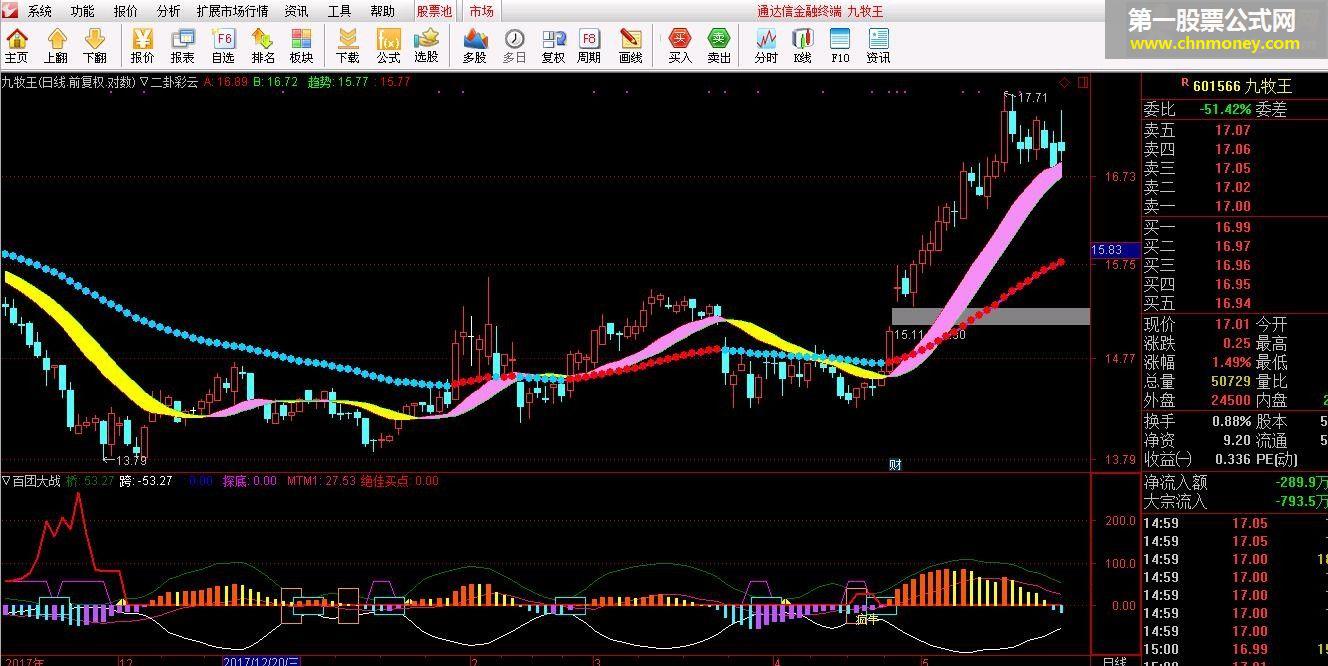This screenshot has width=1328, height=666.
Task: Open the F10 company info icon
Action: [x=840, y=46]
